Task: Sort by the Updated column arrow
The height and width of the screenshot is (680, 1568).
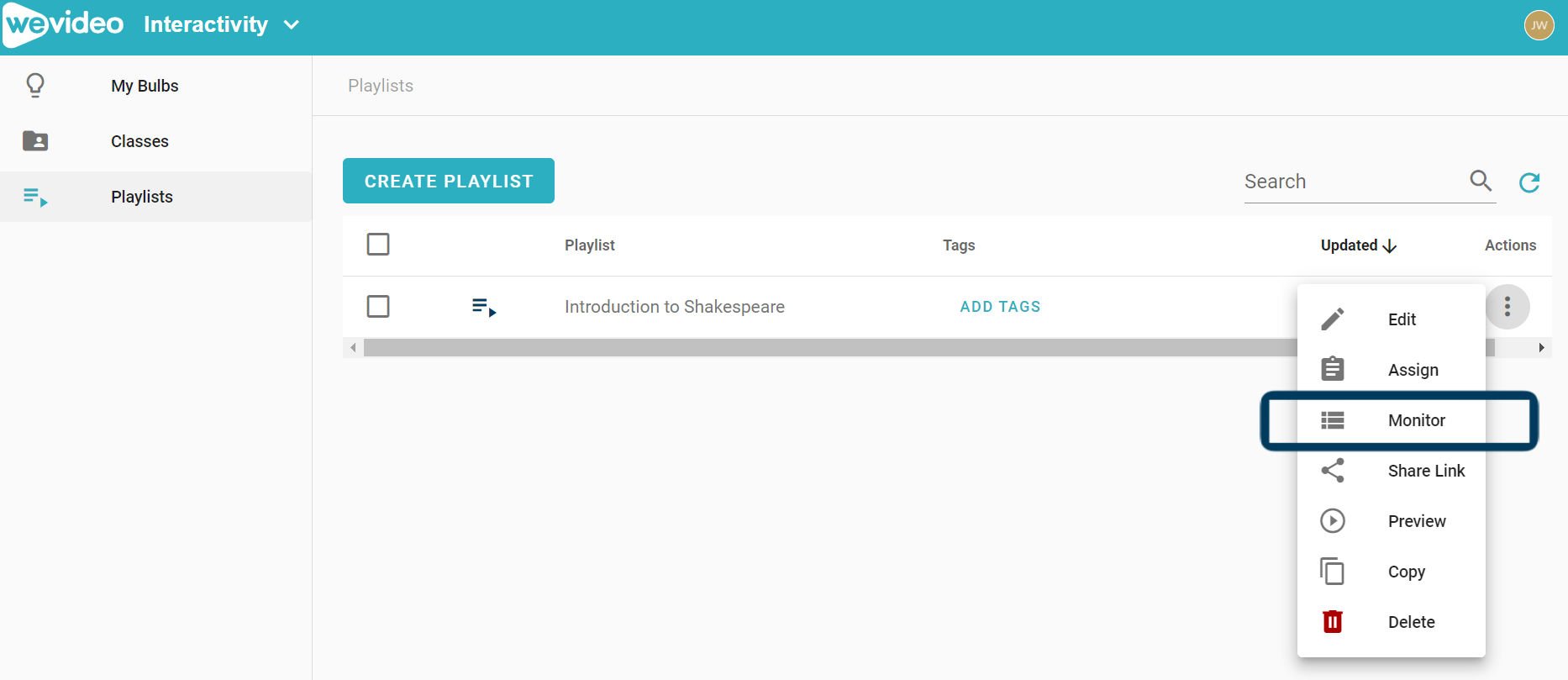Action: point(1390,245)
